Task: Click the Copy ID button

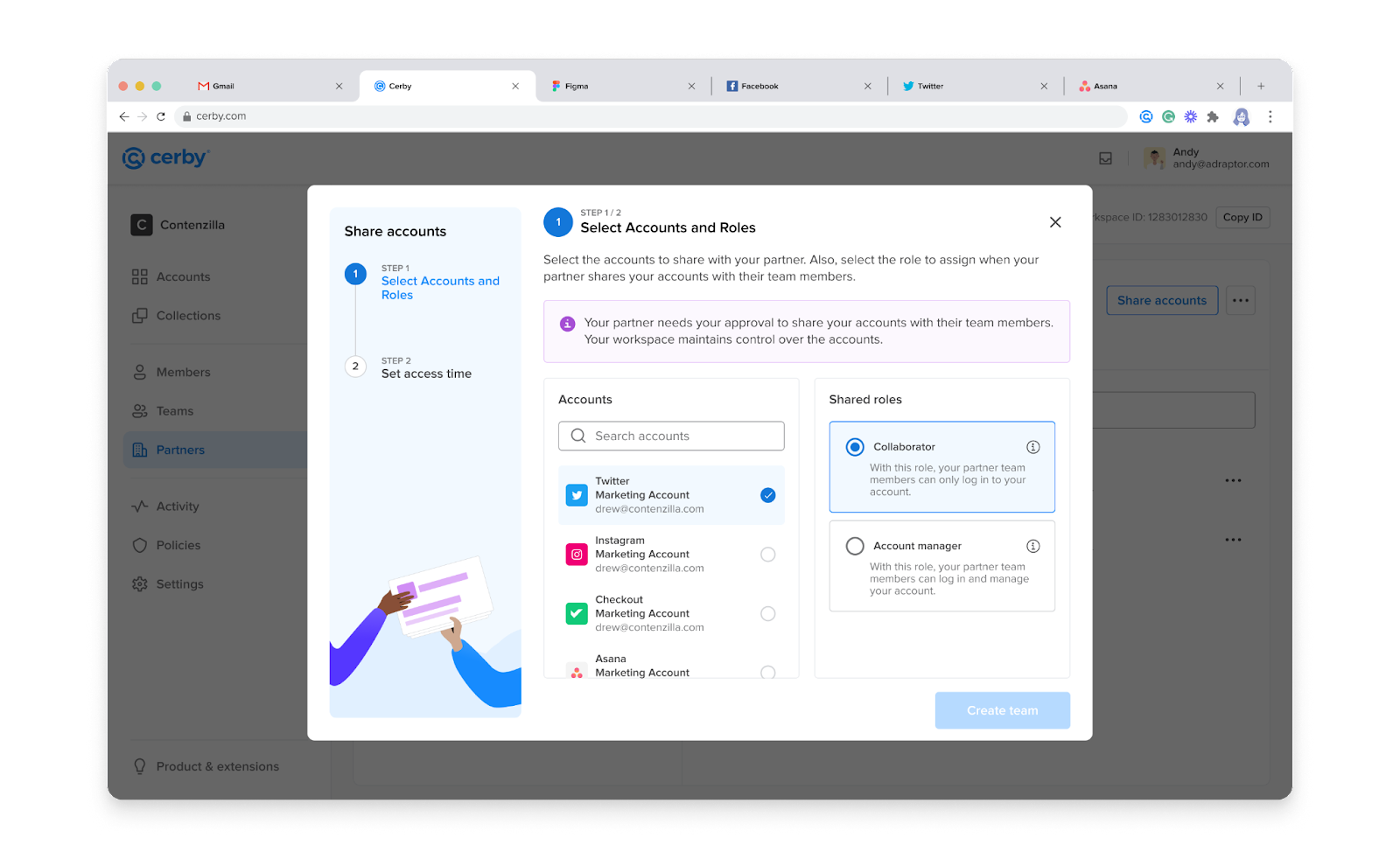Action: coord(1242,217)
